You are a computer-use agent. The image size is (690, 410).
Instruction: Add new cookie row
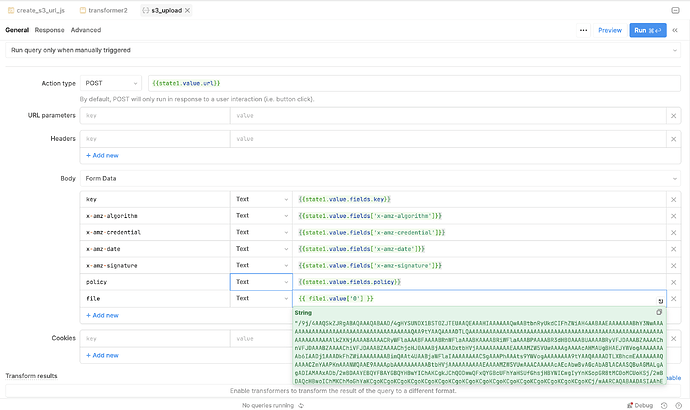tap(102, 355)
